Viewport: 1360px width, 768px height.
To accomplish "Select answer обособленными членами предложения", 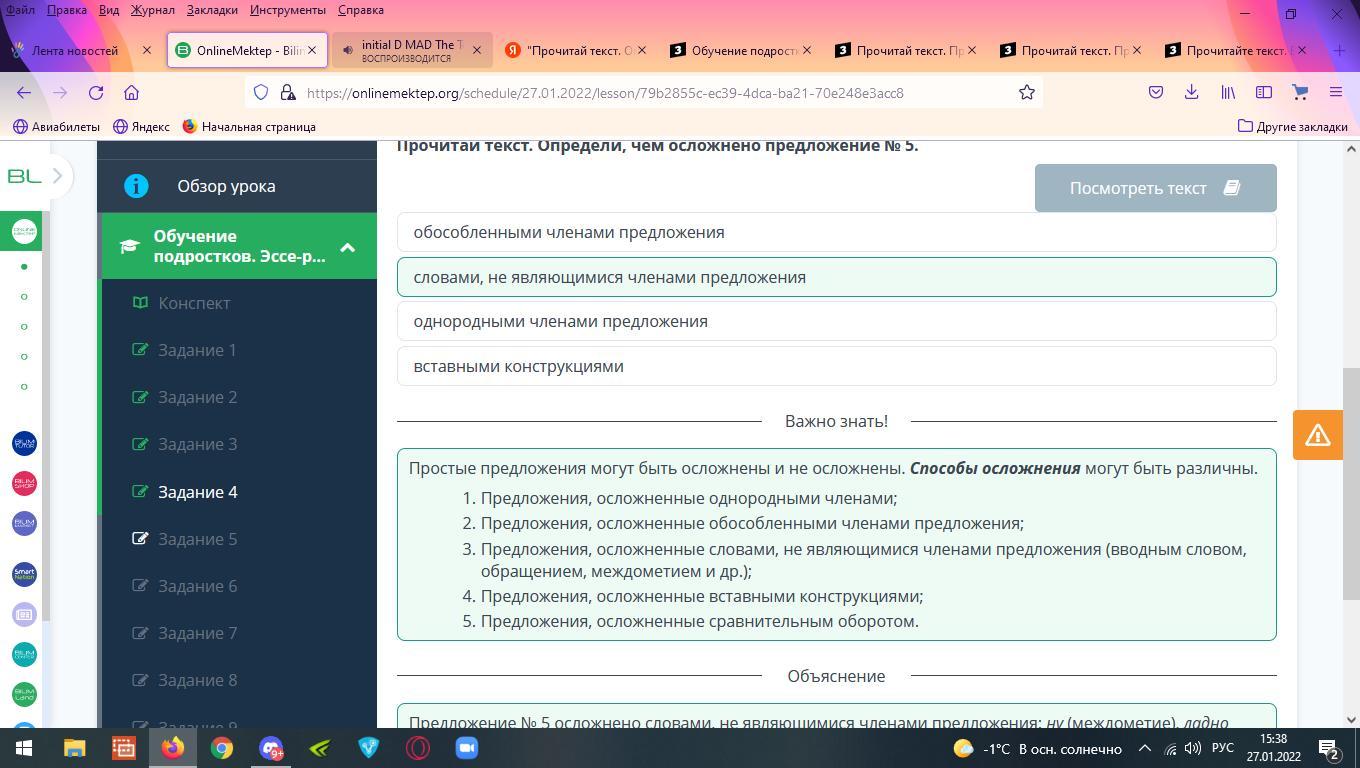I will (836, 232).
